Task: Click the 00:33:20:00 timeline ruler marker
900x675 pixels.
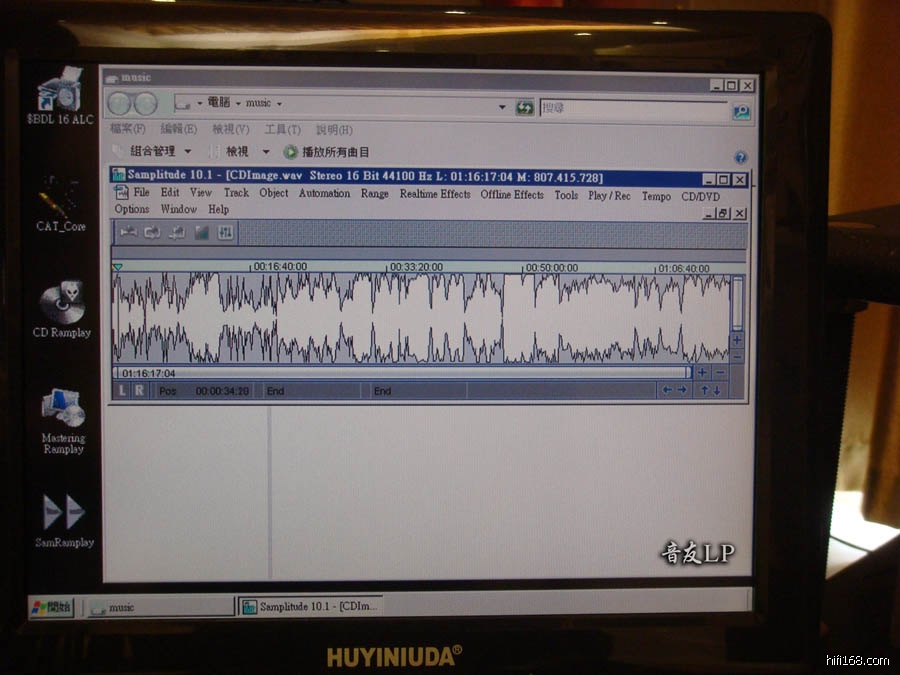Action: pos(416,267)
